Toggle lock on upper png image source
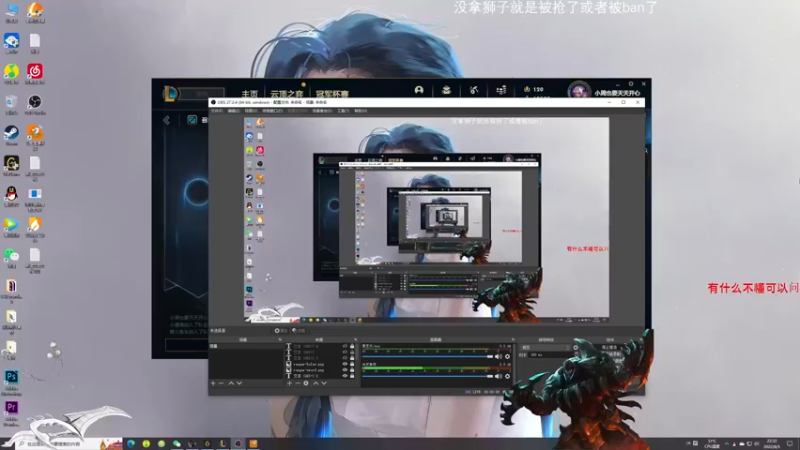This screenshot has width=800, height=450. 352,364
